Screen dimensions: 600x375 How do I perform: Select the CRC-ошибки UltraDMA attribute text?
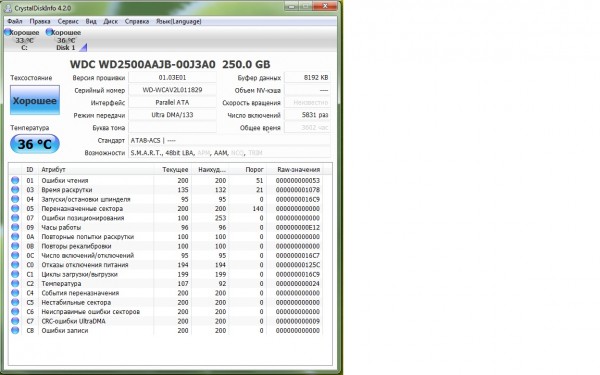(73, 321)
